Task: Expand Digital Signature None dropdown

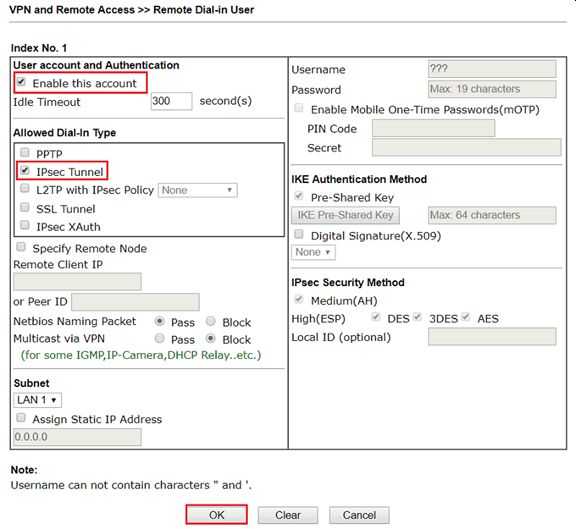Action: [313, 252]
